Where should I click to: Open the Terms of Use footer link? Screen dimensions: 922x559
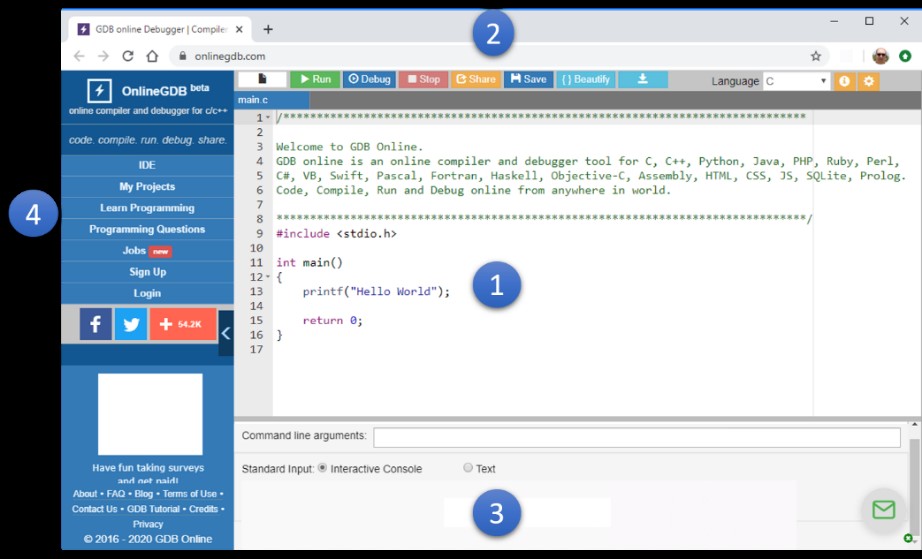coord(189,494)
